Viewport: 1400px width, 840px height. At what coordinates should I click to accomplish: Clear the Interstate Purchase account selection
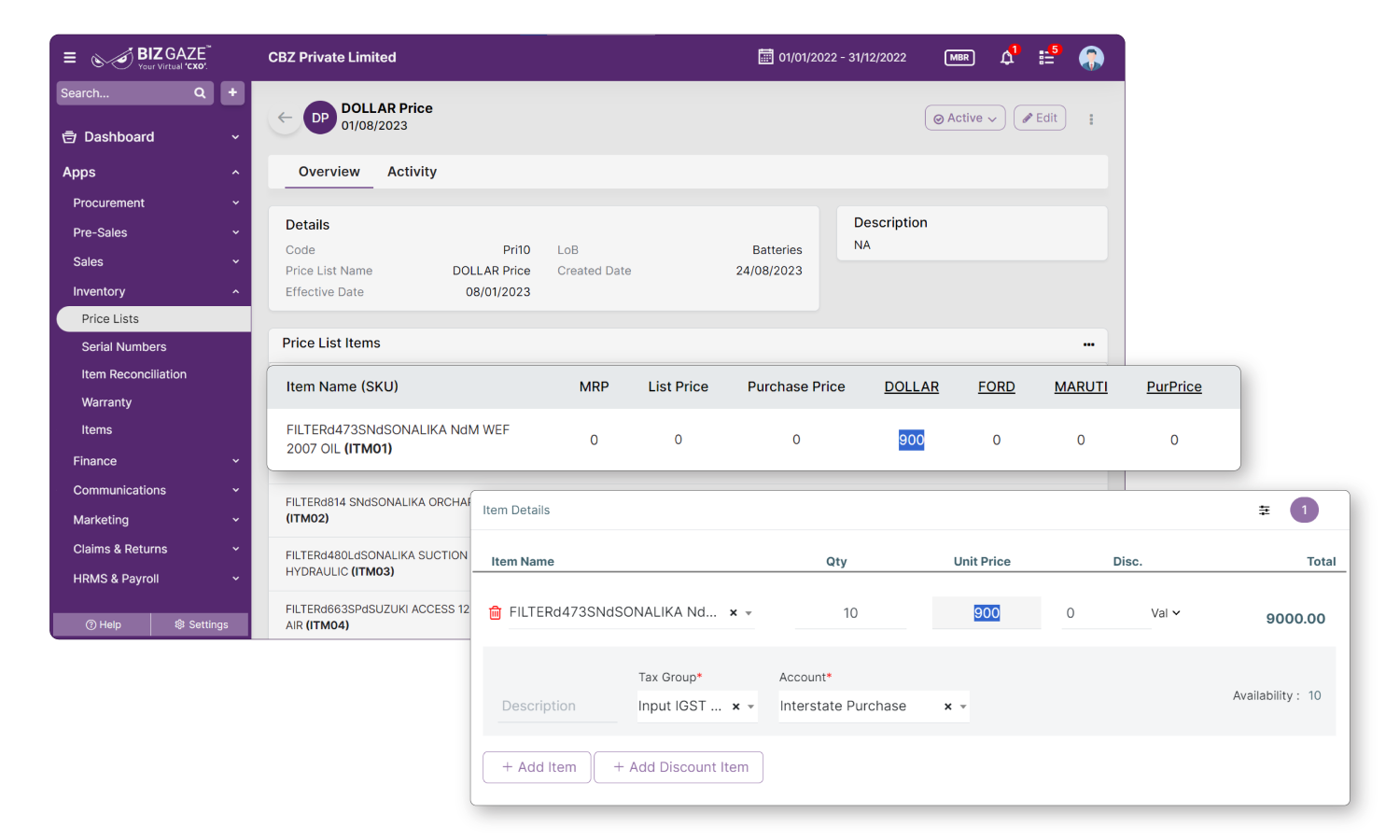(948, 707)
